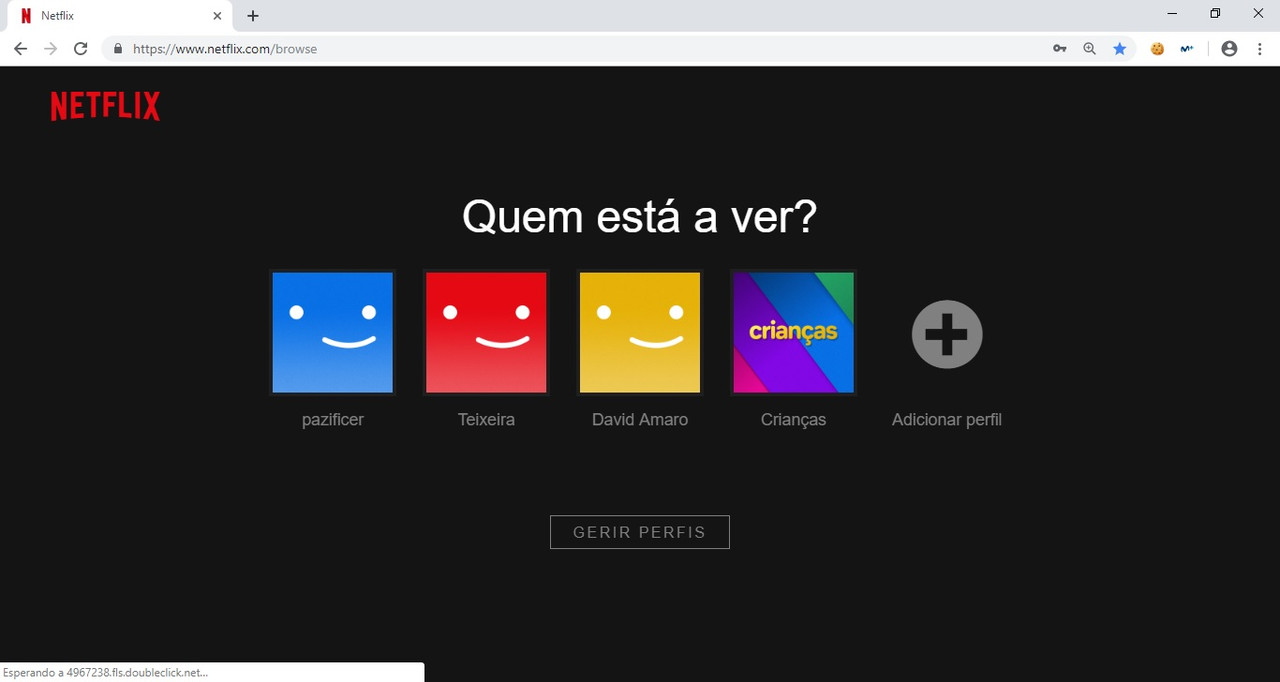Select the Crianças kids profile tile
The height and width of the screenshot is (682, 1280).
pos(794,333)
